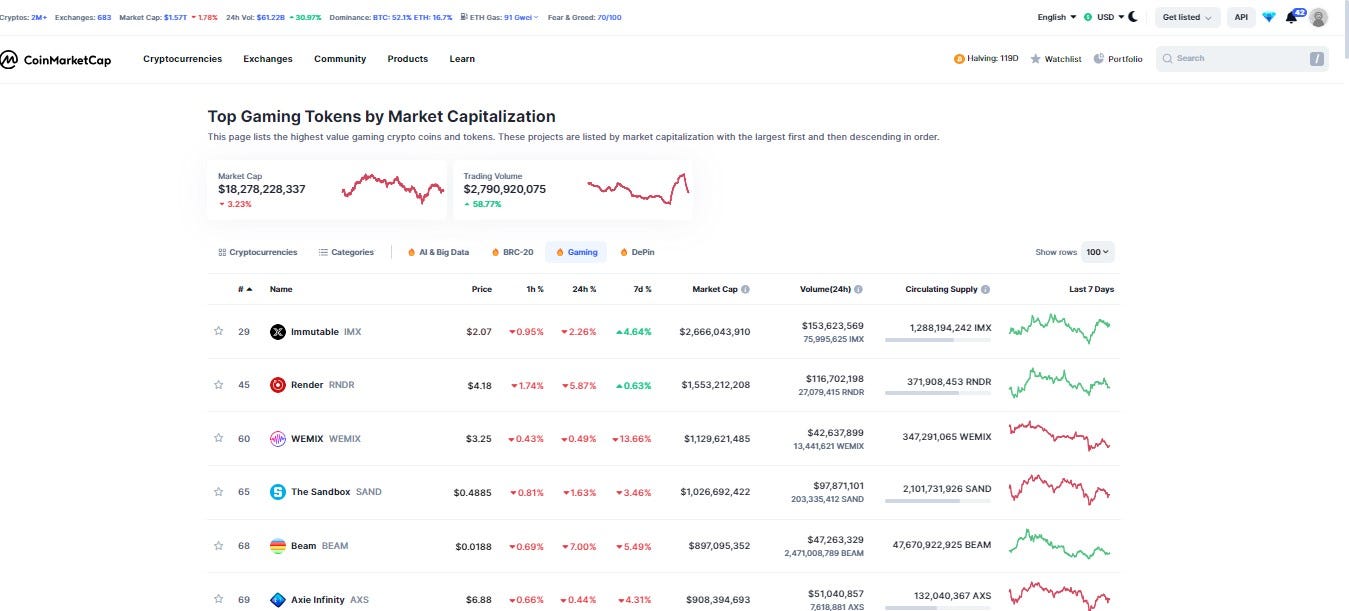1349x611 pixels.
Task: Click Render market cap $1,553,212,208
Action: tap(716, 385)
